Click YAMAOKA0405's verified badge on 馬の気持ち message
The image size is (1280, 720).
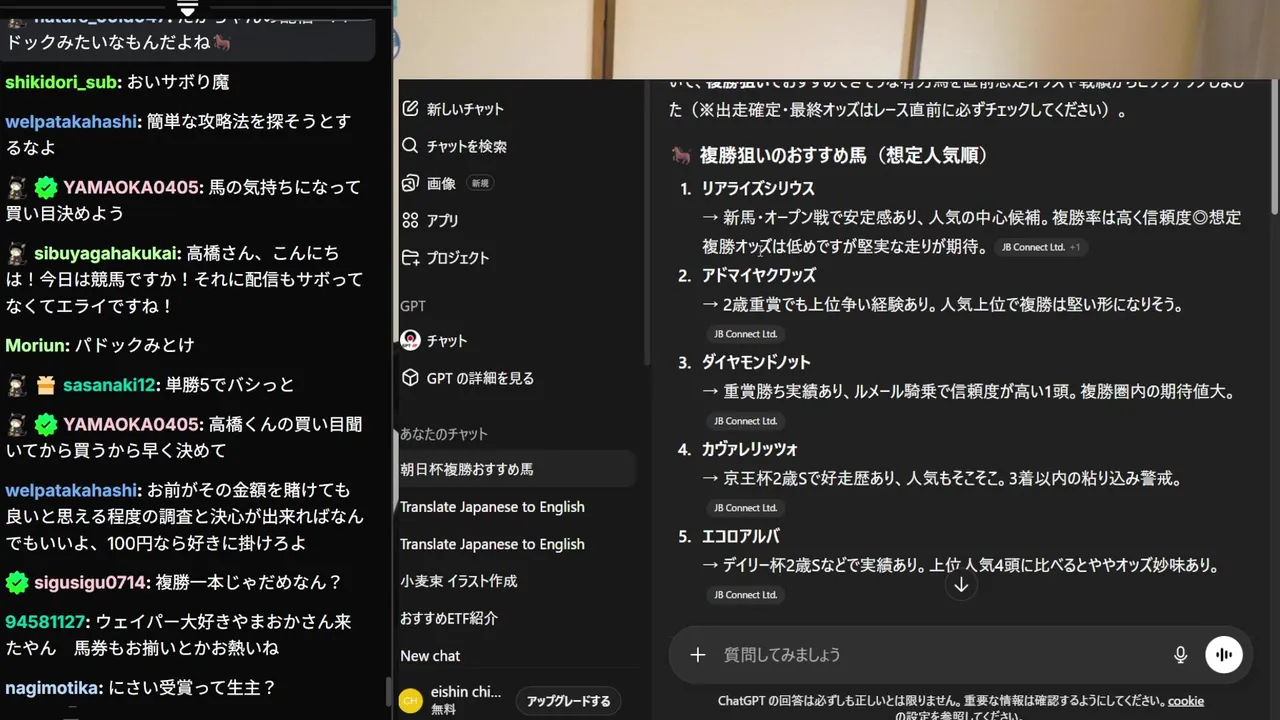[x=46, y=187]
